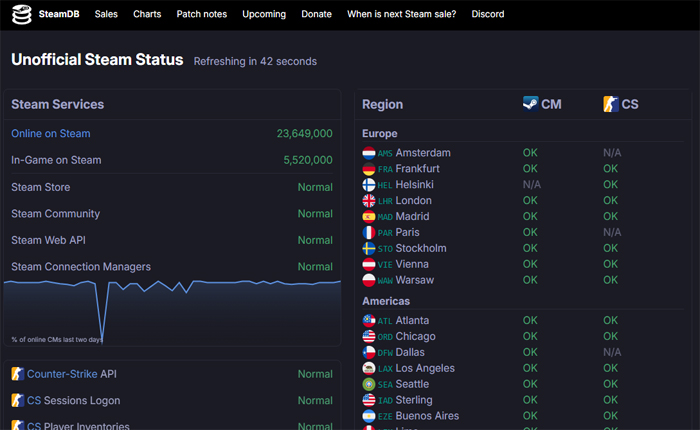Viewport: 700px width, 430px height.
Task: Open the Discord link
Action: 488,14
